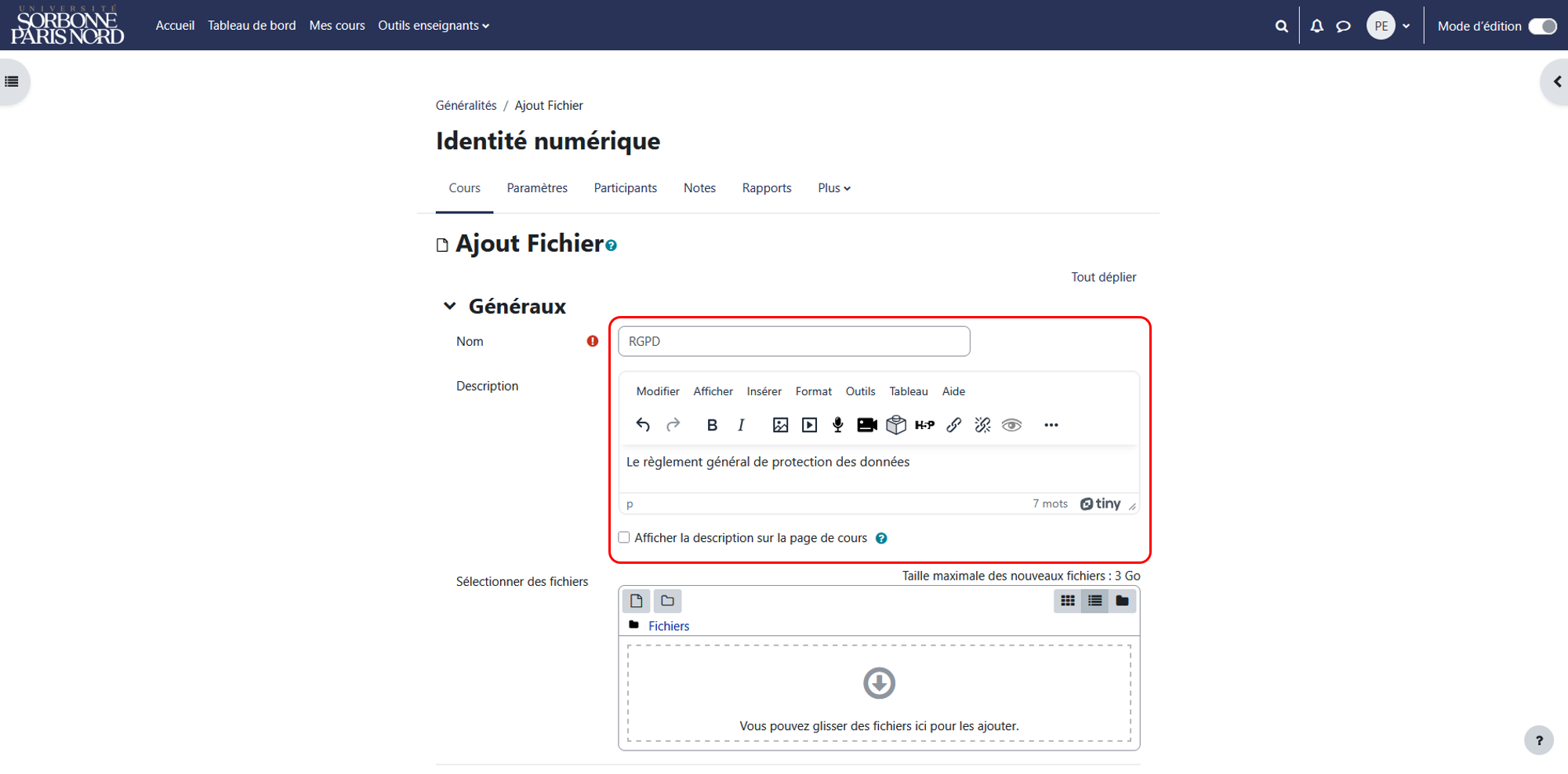
Task: Open the Participants tab
Action: [x=625, y=188]
